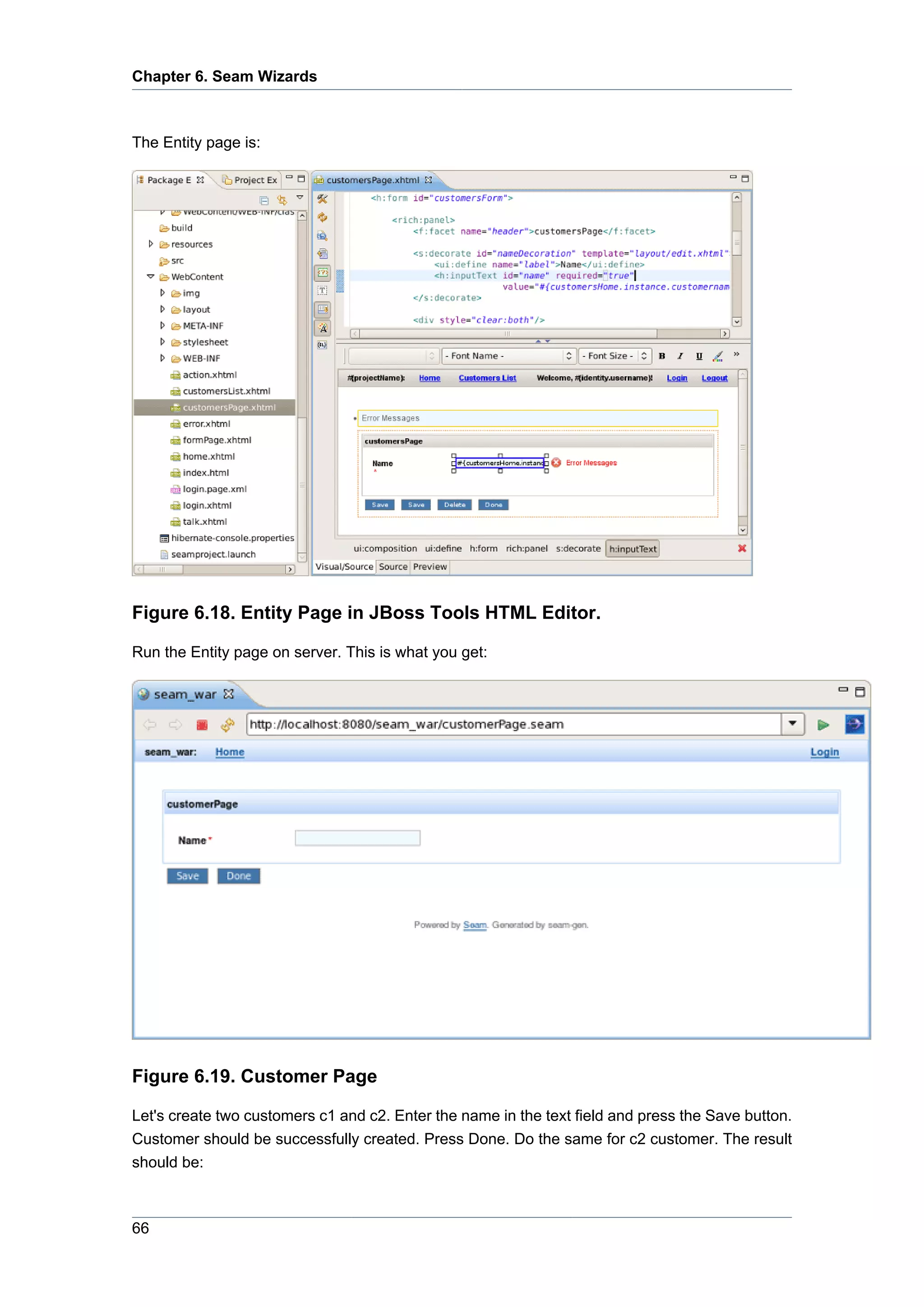Viewport: 924px width, 1307px height.
Task: Switch to the Visual/Source tab
Action: (344, 567)
